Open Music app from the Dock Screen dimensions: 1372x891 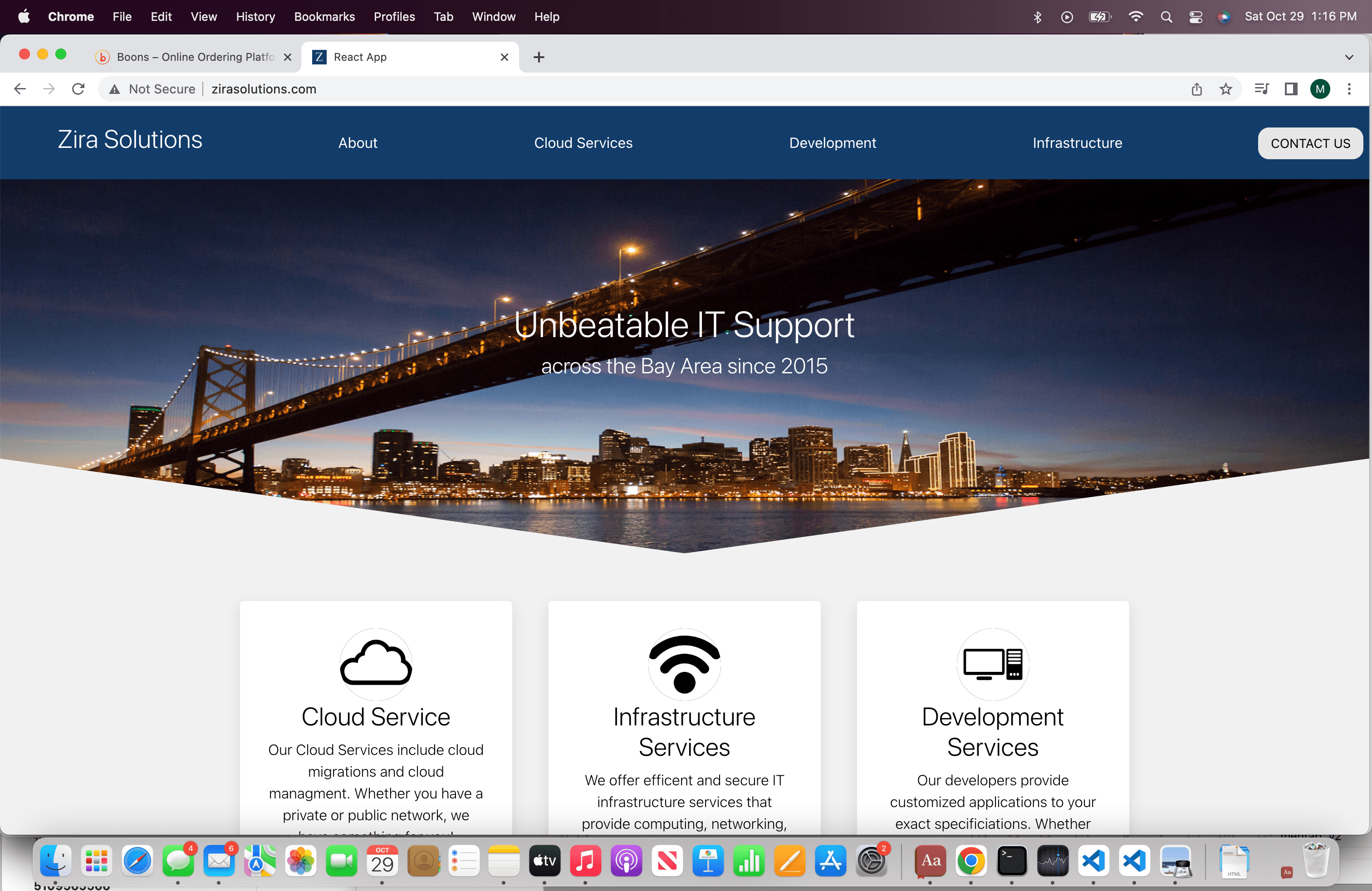[x=585, y=861]
